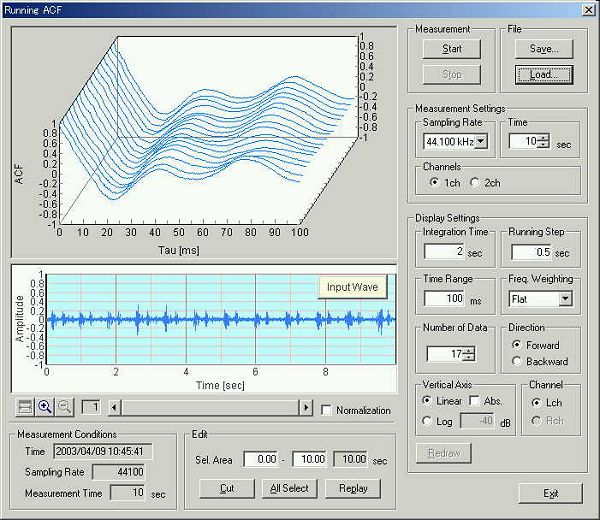Click the horizontal scrollbar track
This screenshot has height=520, width=600.
pos(210,408)
